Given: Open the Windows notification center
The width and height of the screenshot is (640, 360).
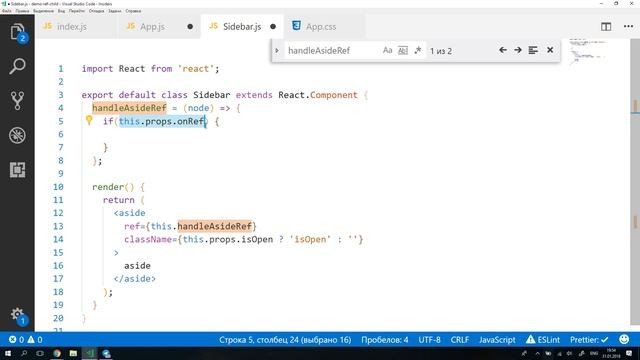Looking at the screenshot, I should coord(629,353).
